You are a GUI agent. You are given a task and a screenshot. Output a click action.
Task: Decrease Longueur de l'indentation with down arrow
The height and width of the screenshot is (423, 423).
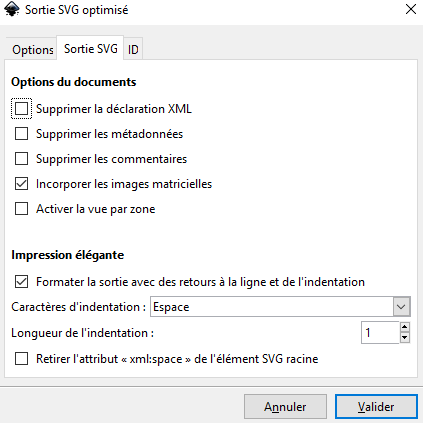[x=405, y=338]
